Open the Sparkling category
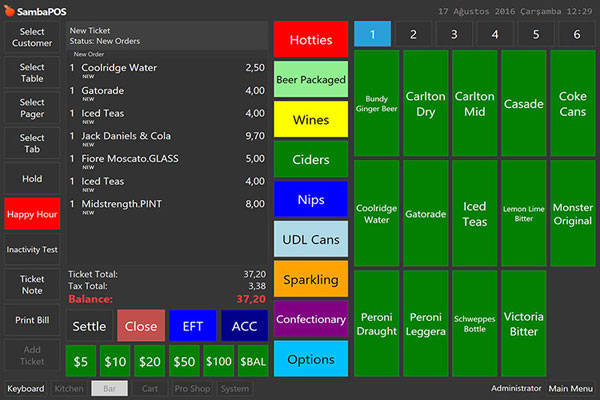The height and width of the screenshot is (400, 600). coord(310,280)
